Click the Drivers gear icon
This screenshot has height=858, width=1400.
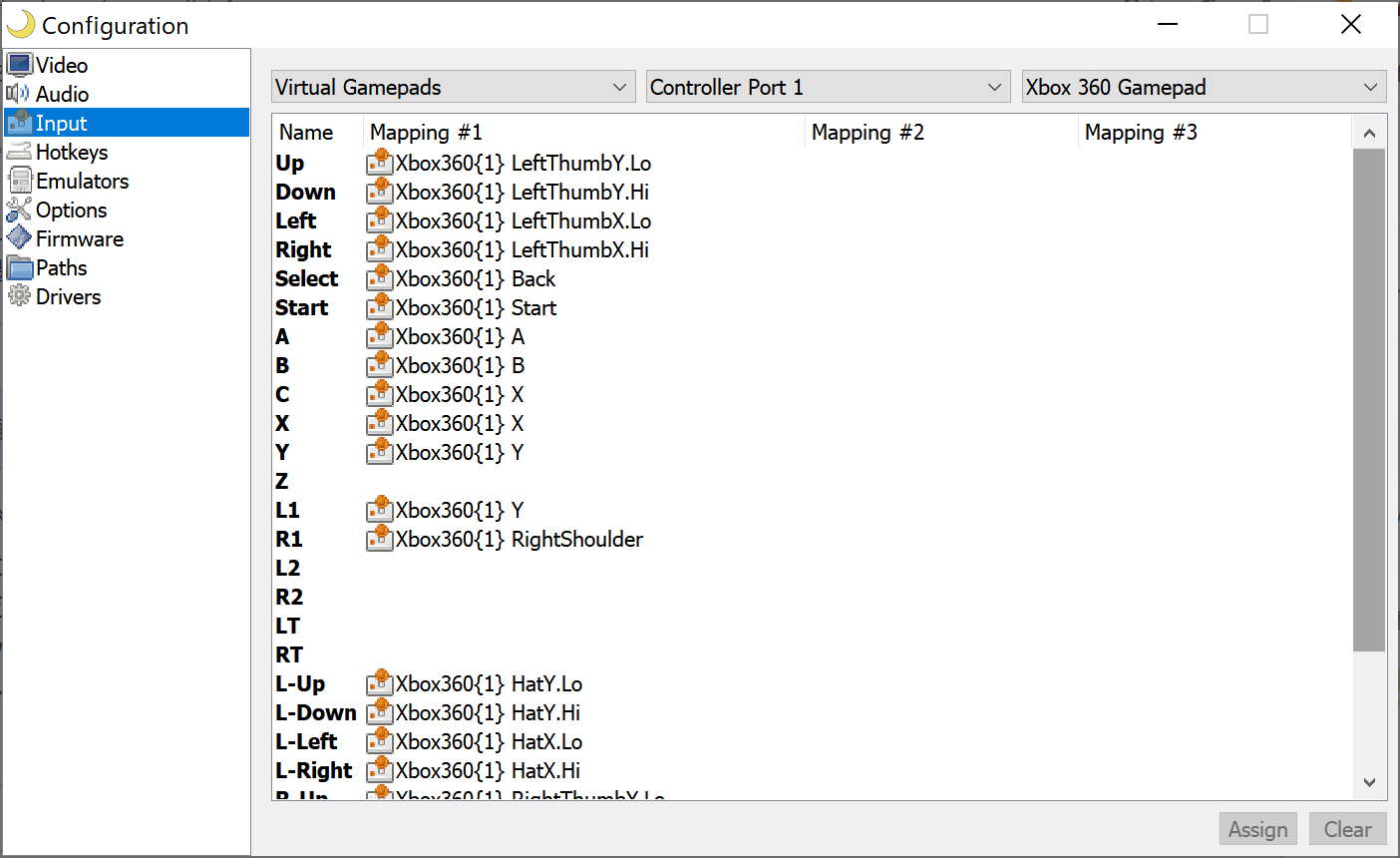point(20,296)
